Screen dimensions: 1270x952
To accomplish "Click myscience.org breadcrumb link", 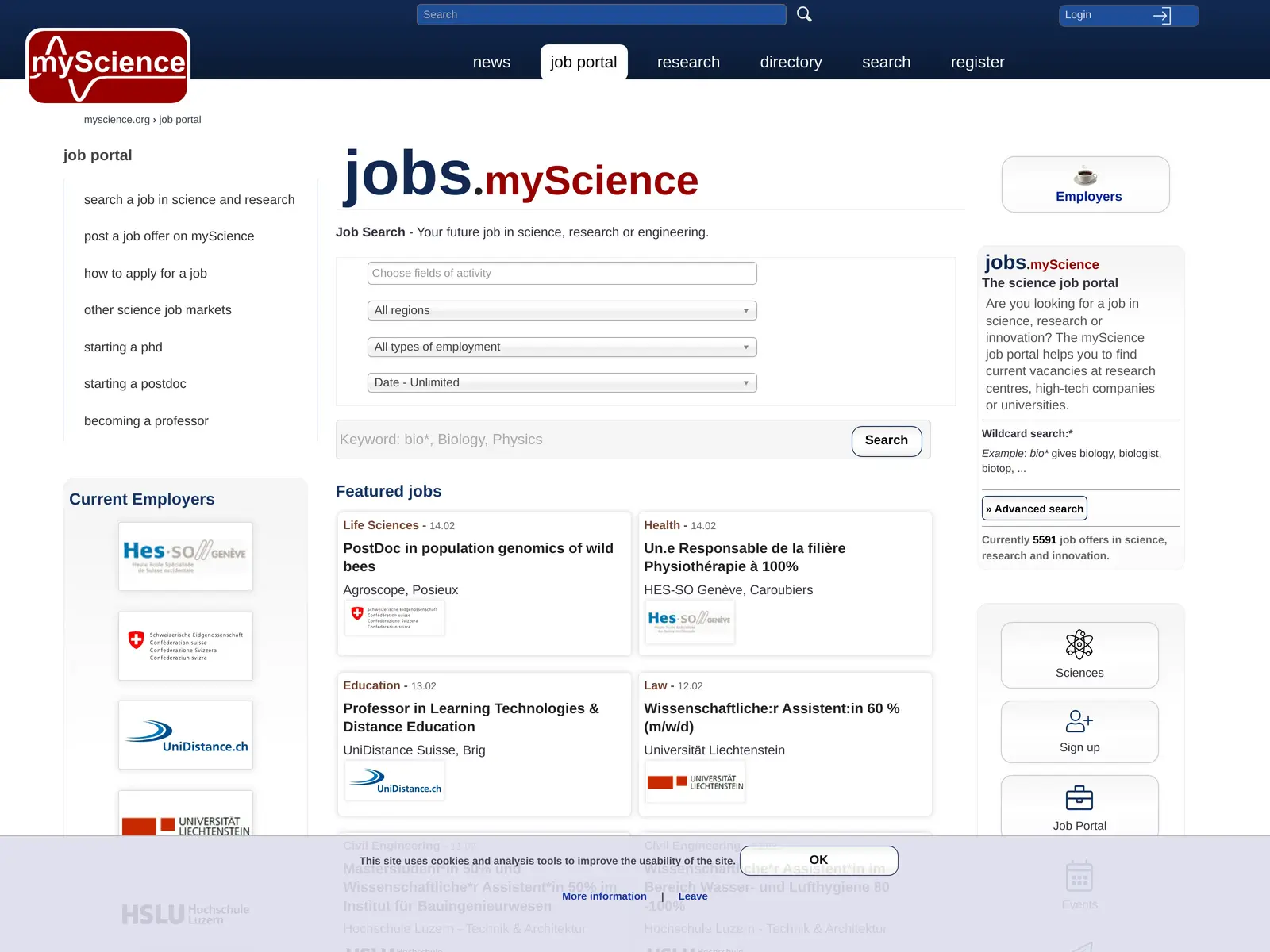I will [x=117, y=120].
